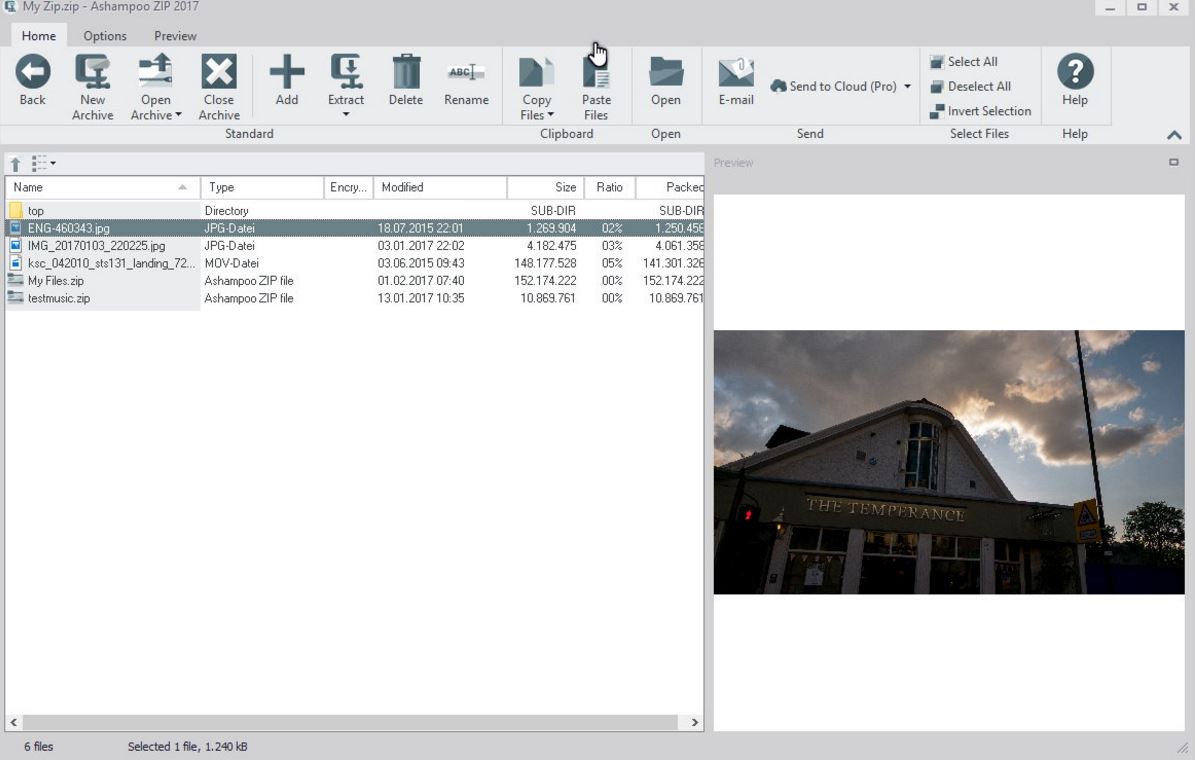
Task: Sort the list by Modified column header
Action: (x=440, y=187)
